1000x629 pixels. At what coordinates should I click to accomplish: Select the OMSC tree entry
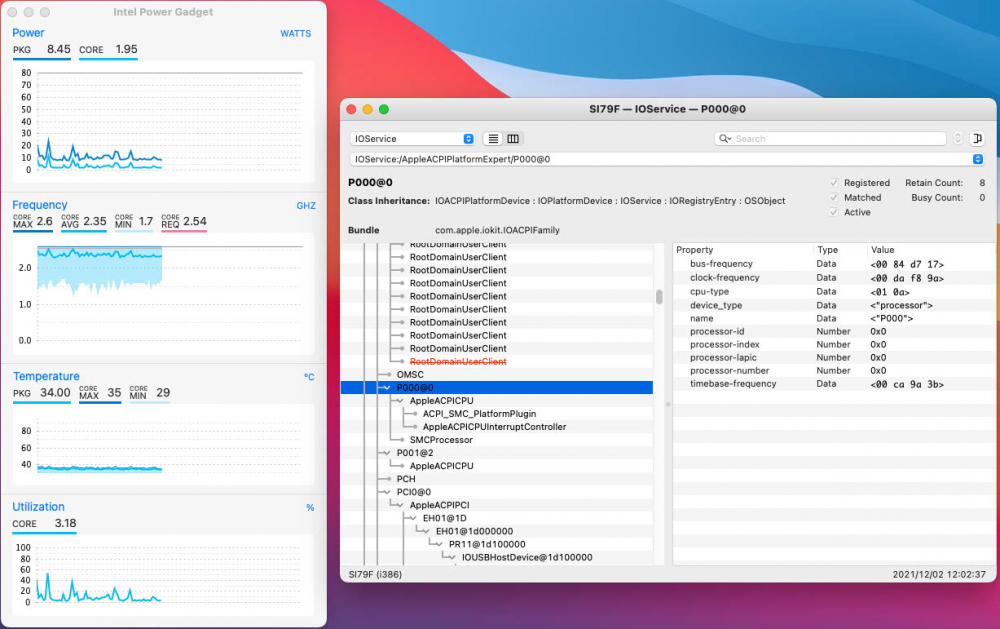pos(410,374)
